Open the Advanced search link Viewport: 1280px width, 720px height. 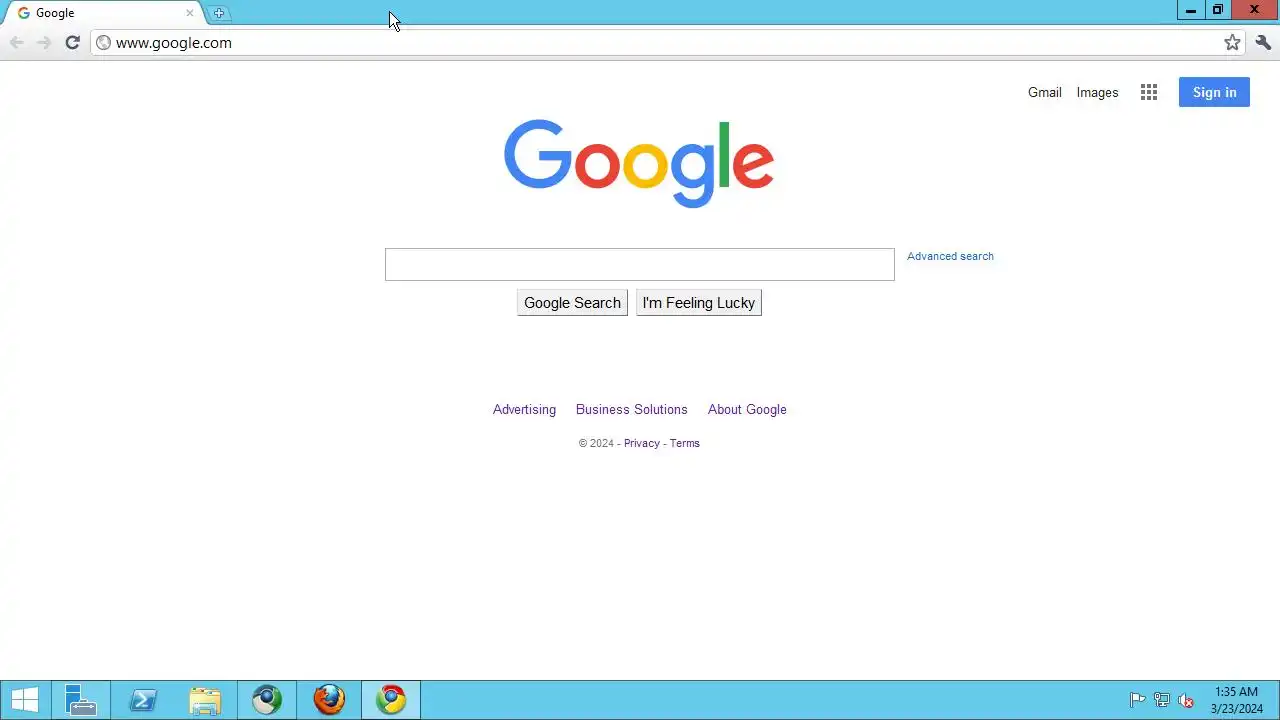click(x=950, y=256)
